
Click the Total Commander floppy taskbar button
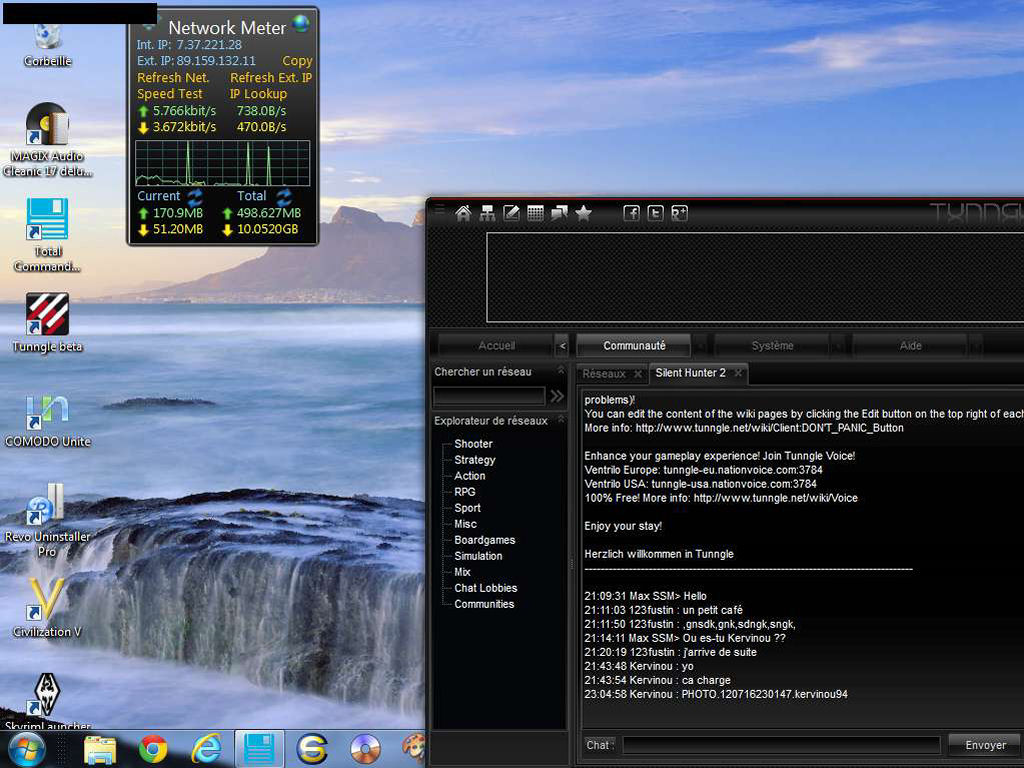[x=259, y=749]
